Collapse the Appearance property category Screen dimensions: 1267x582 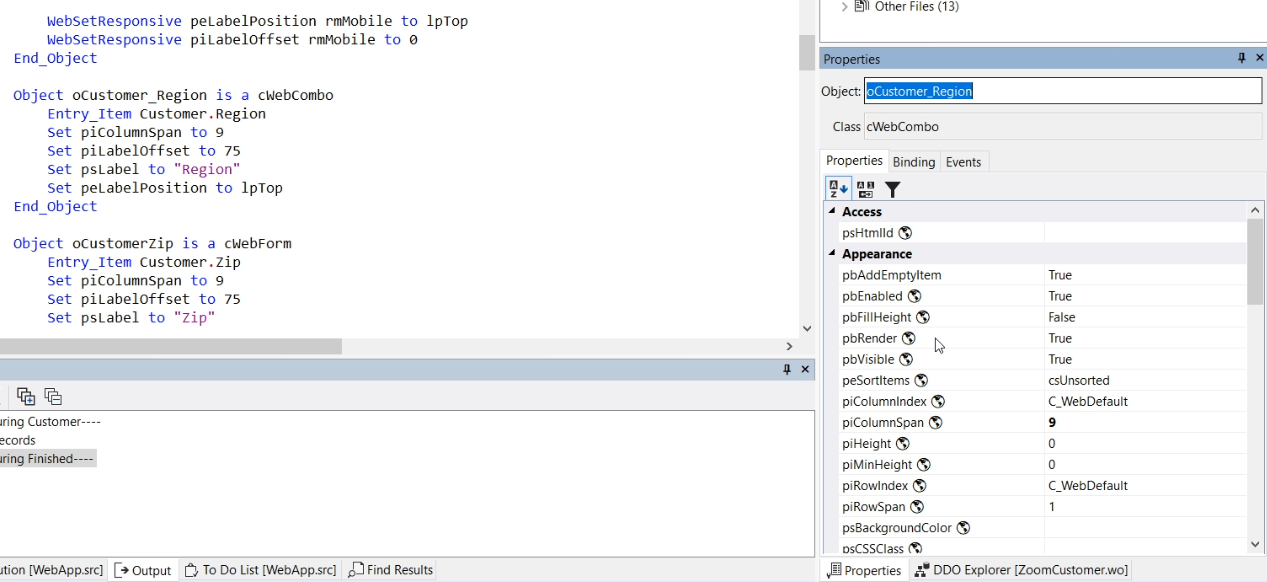(x=831, y=254)
